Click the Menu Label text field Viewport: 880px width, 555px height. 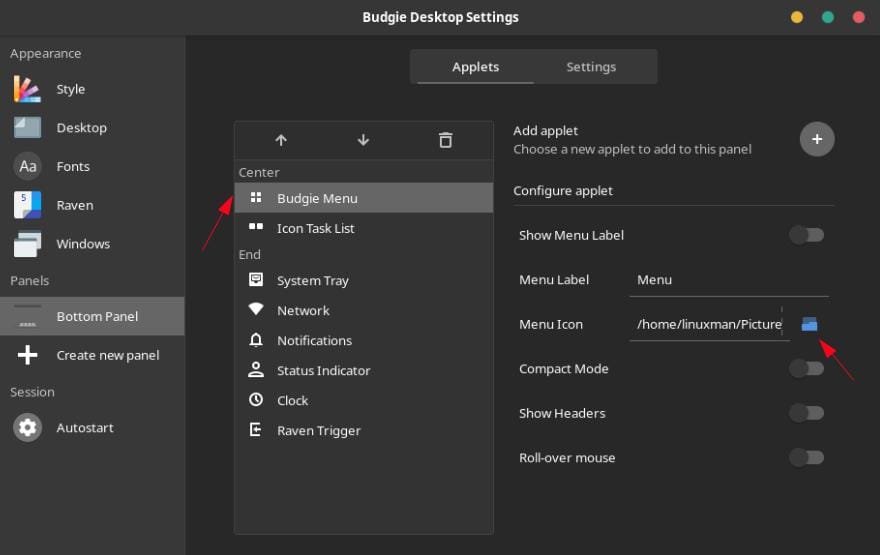[728, 279]
